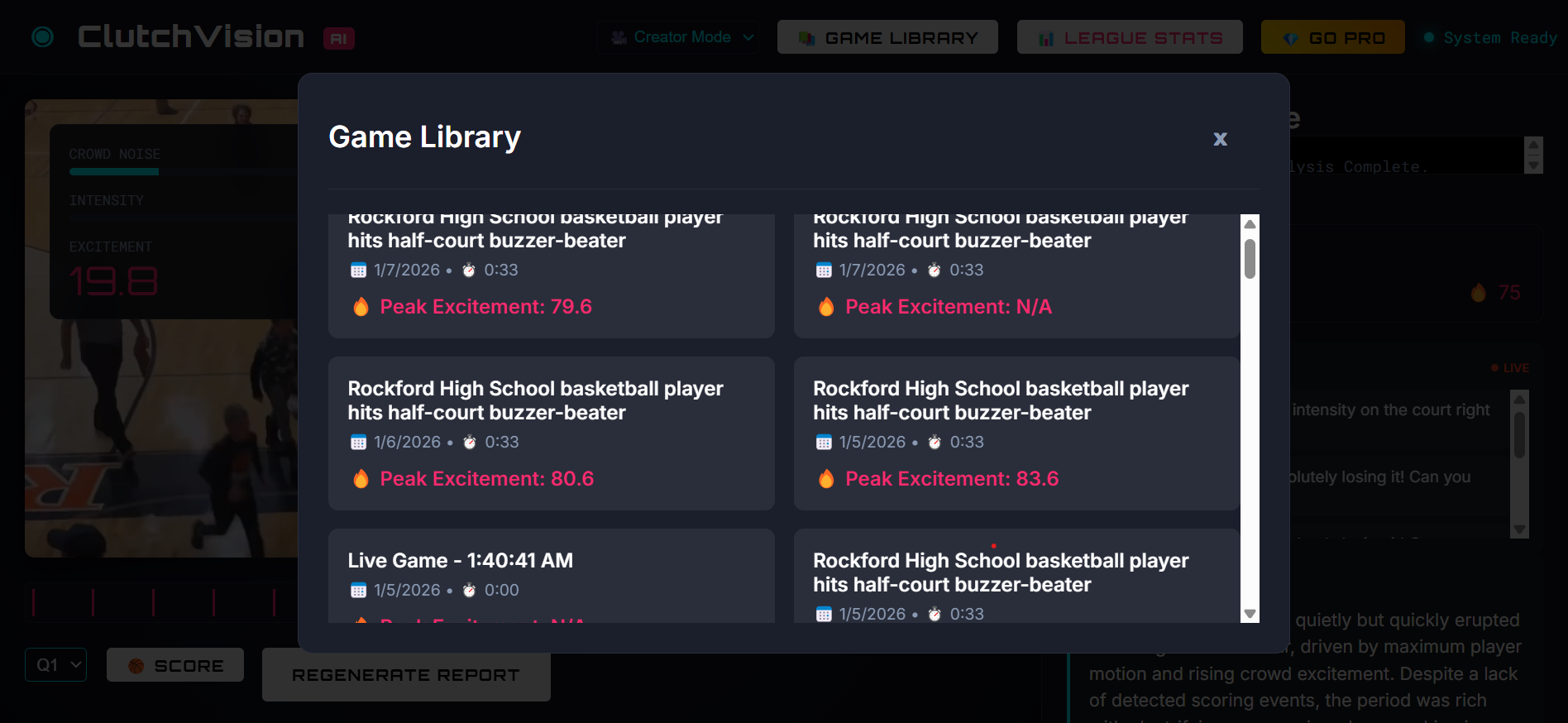Click flame icon beside Peak Excitement 80.6
The width and height of the screenshot is (1568, 723).
361,479
